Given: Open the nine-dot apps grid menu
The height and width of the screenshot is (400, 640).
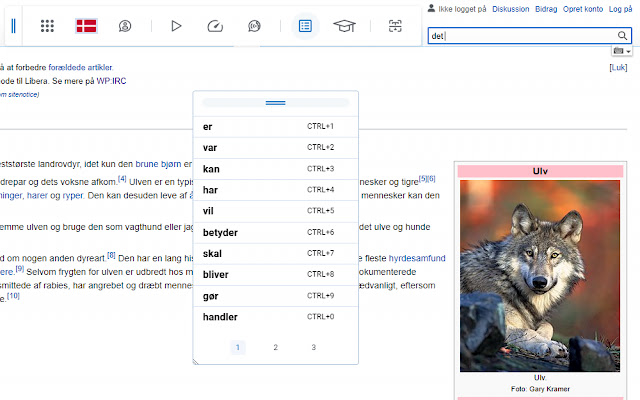Looking at the screenshot, I should tap(47, 26).
